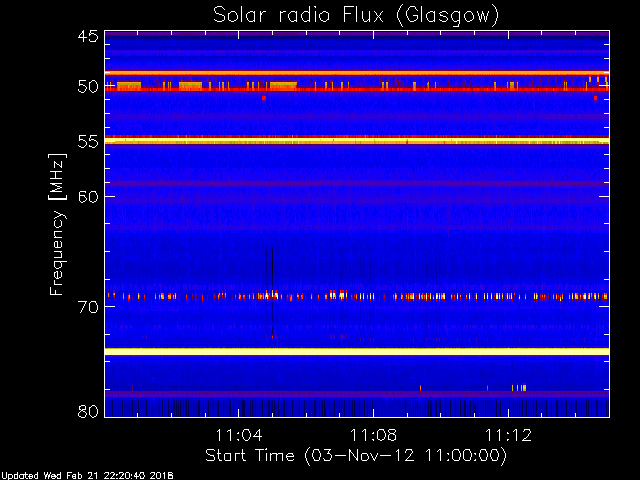This screenshot has width=640, height=480.
Task: Click the '11:04' time tick label
Action: pyautogui.click(x=239, y=435)
